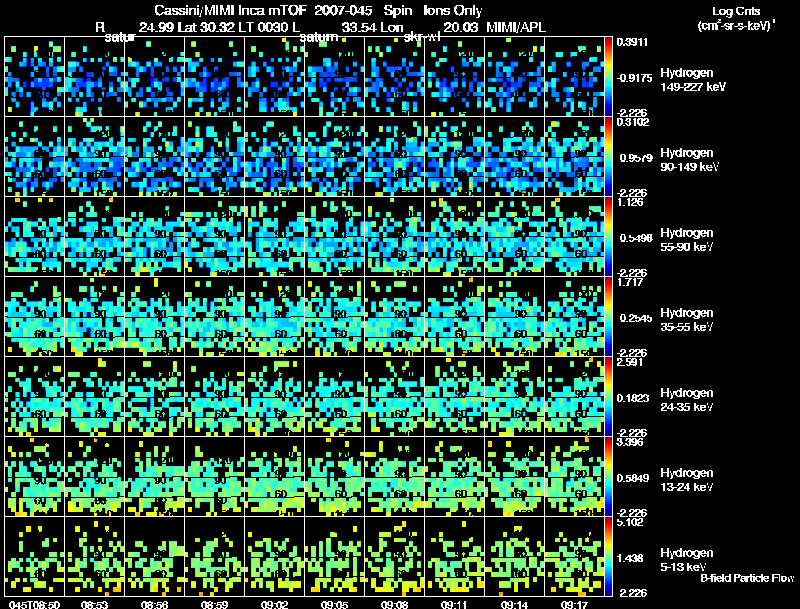Click the 09:11 time label
Screen dimensions: 800x609
click(x=454, y=605)
